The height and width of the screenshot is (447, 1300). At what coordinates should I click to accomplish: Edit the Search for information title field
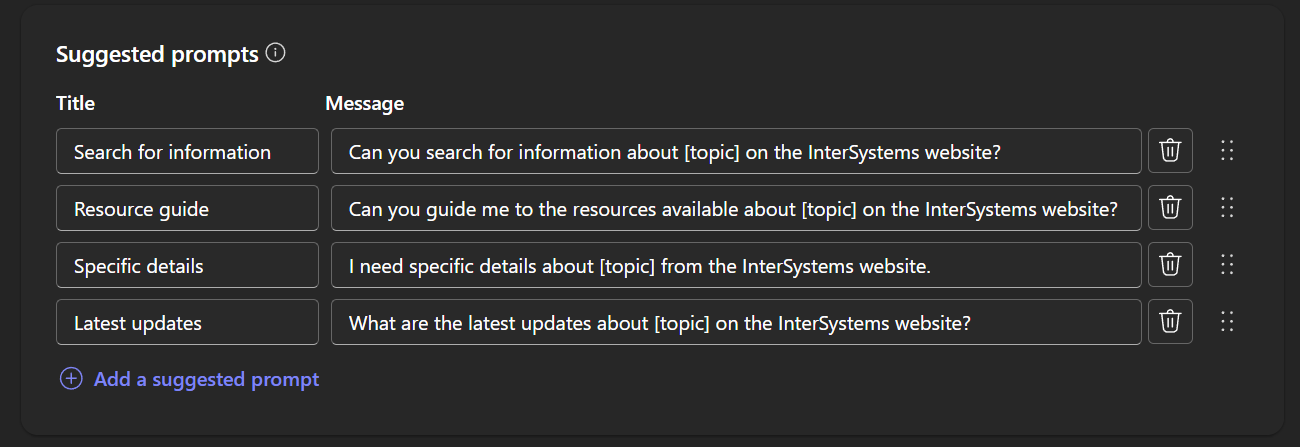(187, 151)
